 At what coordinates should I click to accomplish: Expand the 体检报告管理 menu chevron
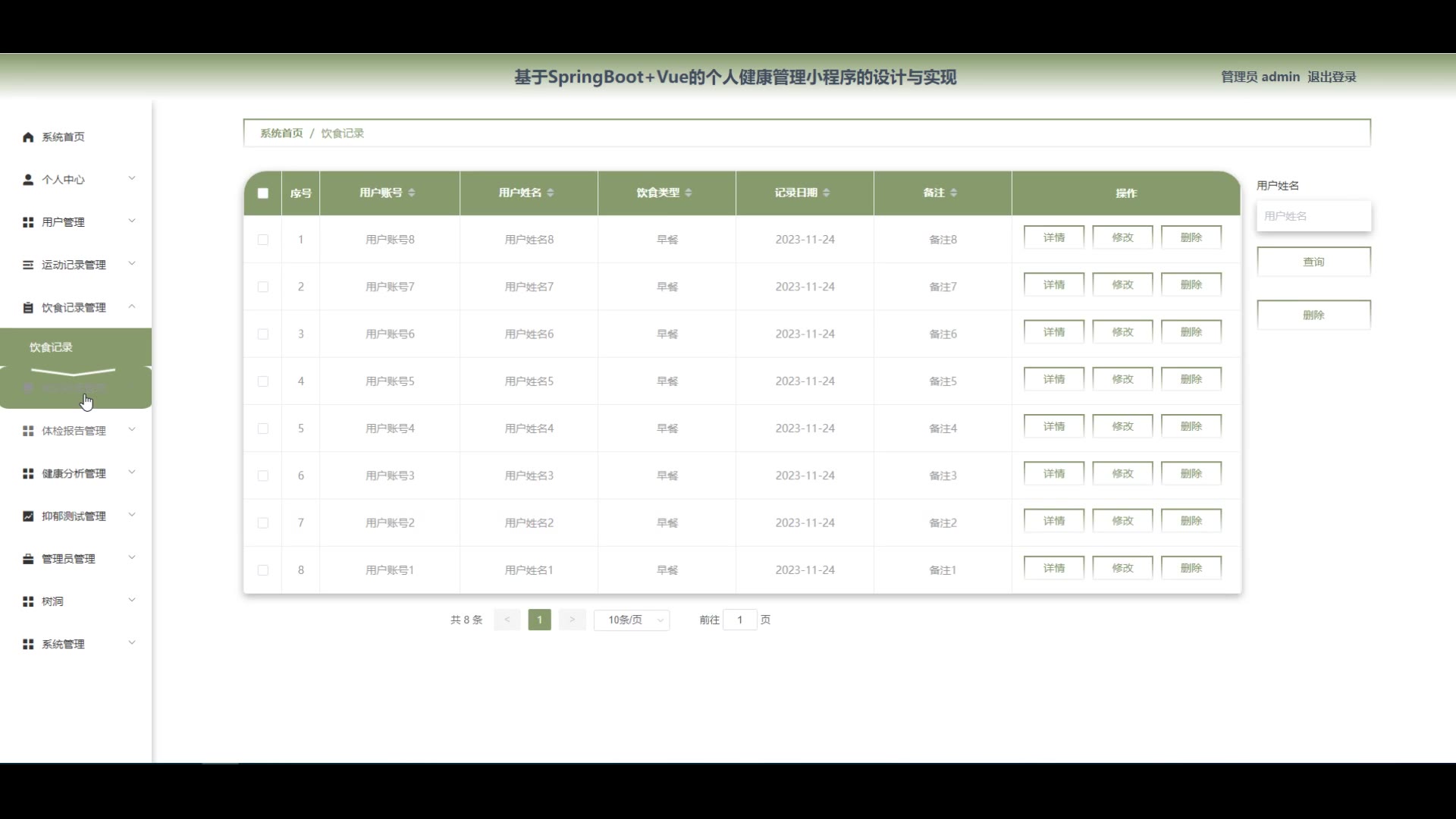(132, 430)
